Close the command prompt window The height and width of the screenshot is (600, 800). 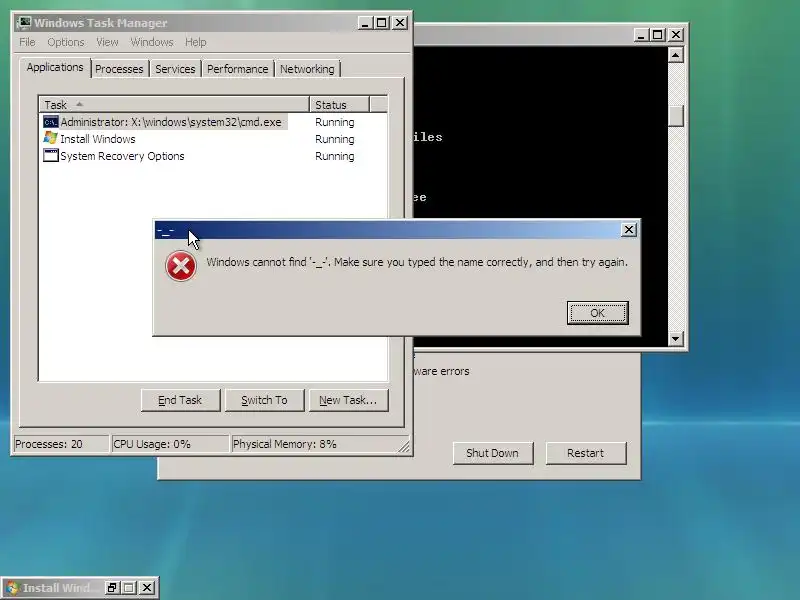coord(676,35)
